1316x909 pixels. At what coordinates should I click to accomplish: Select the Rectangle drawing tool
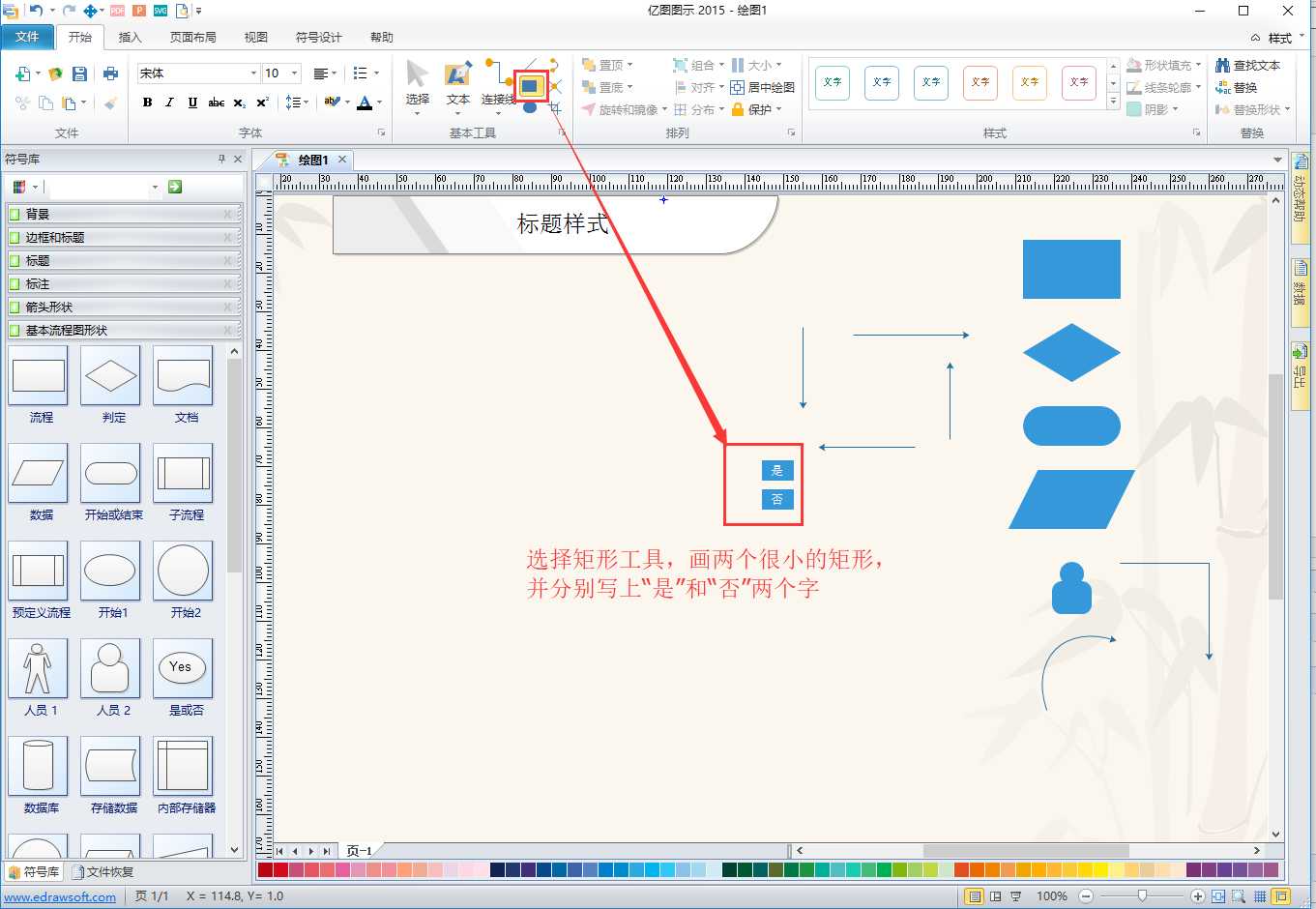click(529, 86)
